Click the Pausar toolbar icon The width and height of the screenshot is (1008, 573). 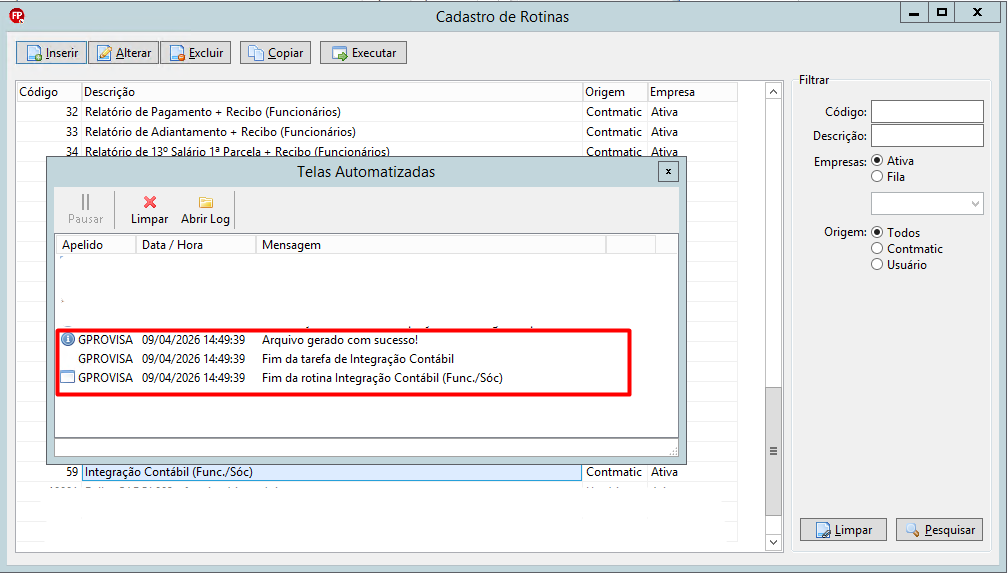tap(86, 210)
